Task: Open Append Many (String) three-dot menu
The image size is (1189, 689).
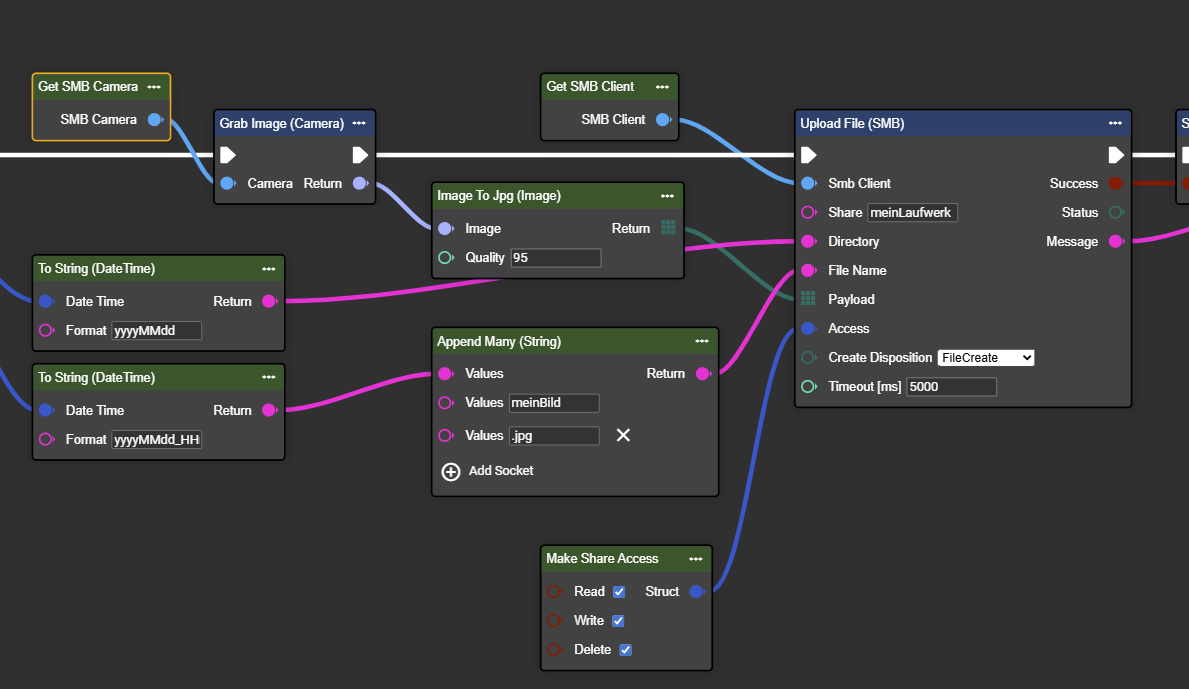Action: [x=702, y=341]
